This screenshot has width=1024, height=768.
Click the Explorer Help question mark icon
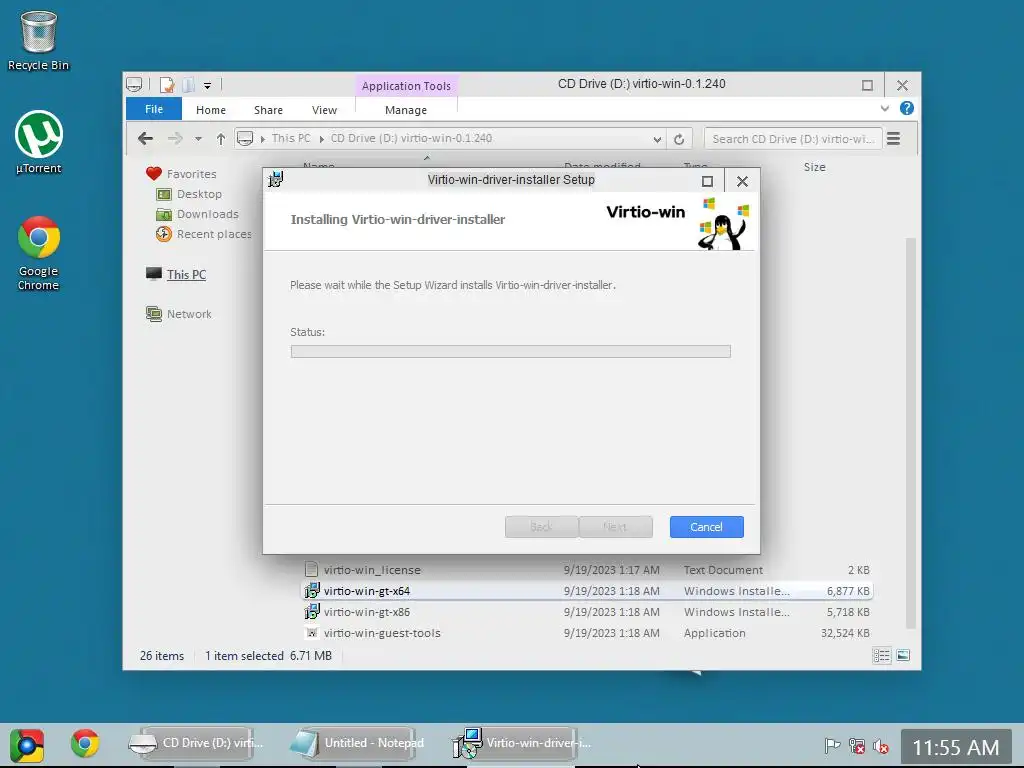906,108
